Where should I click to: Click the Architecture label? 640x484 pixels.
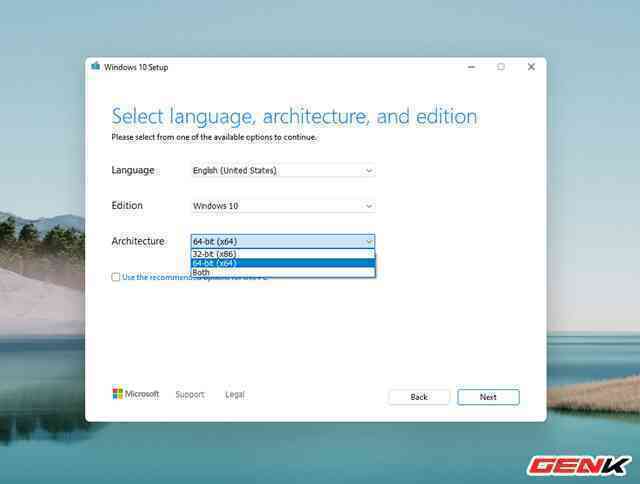tap(138, 242)
